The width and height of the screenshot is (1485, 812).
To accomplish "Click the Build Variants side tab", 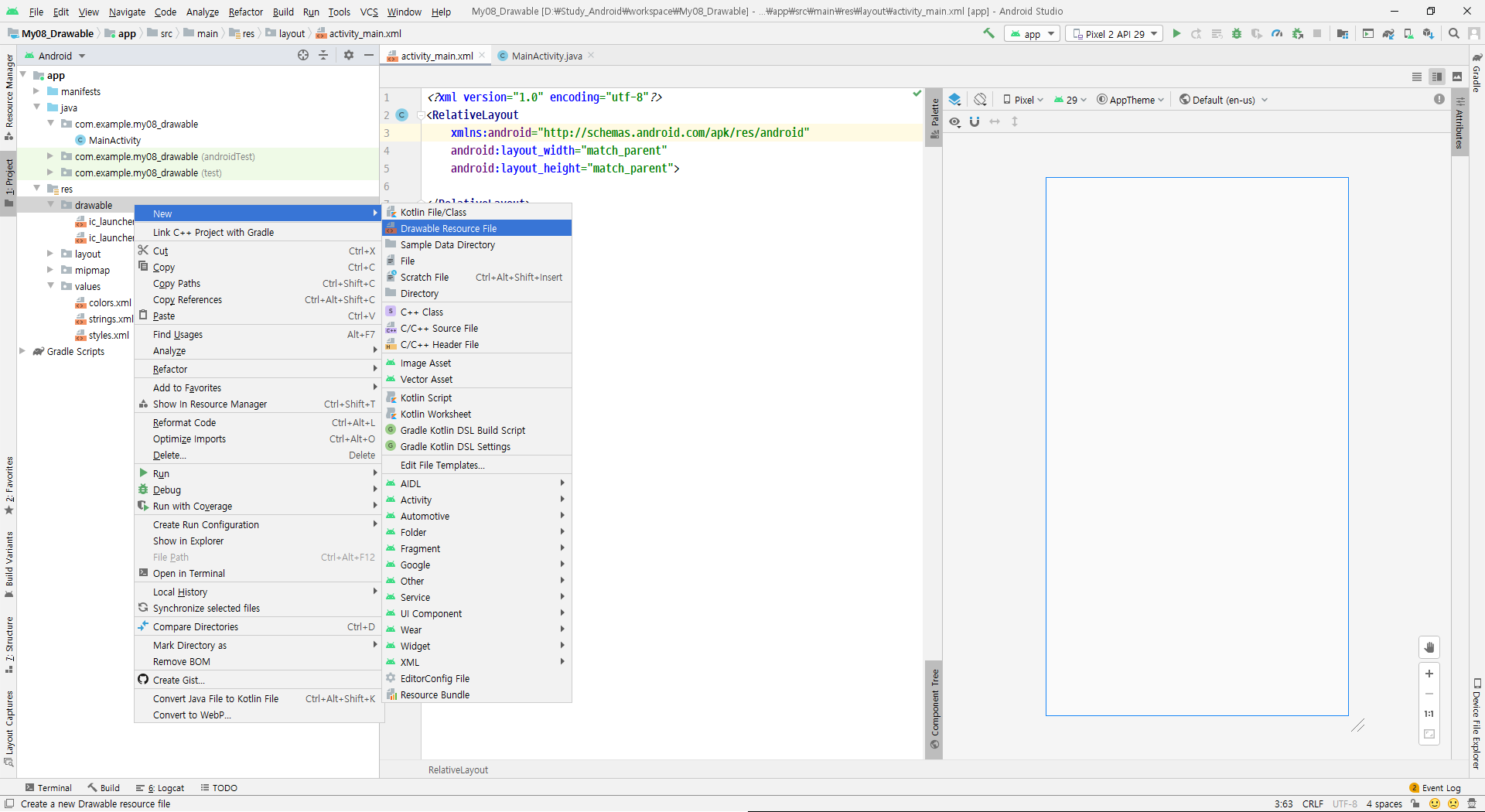I will point(9,564).
